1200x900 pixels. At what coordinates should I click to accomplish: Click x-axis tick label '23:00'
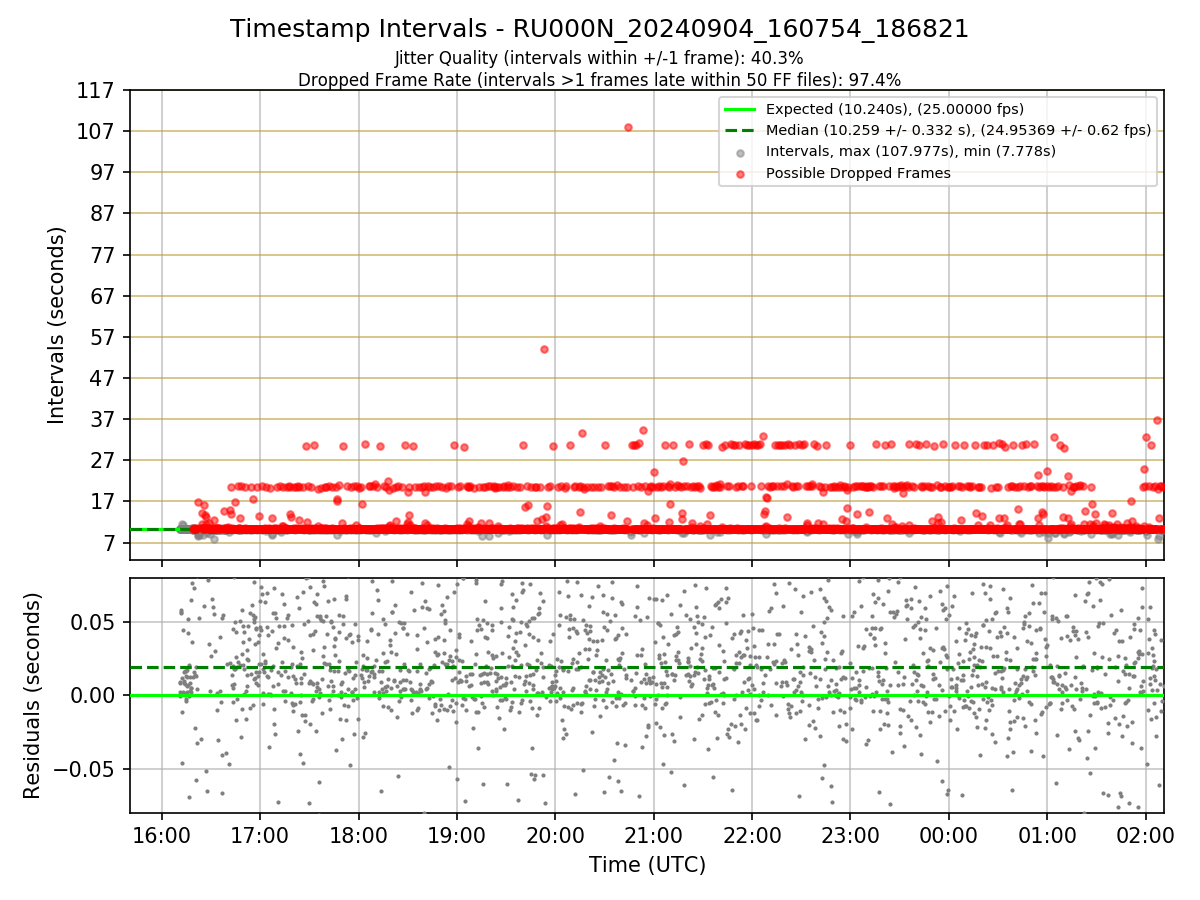pyautogui.click(x=850, y=834)
